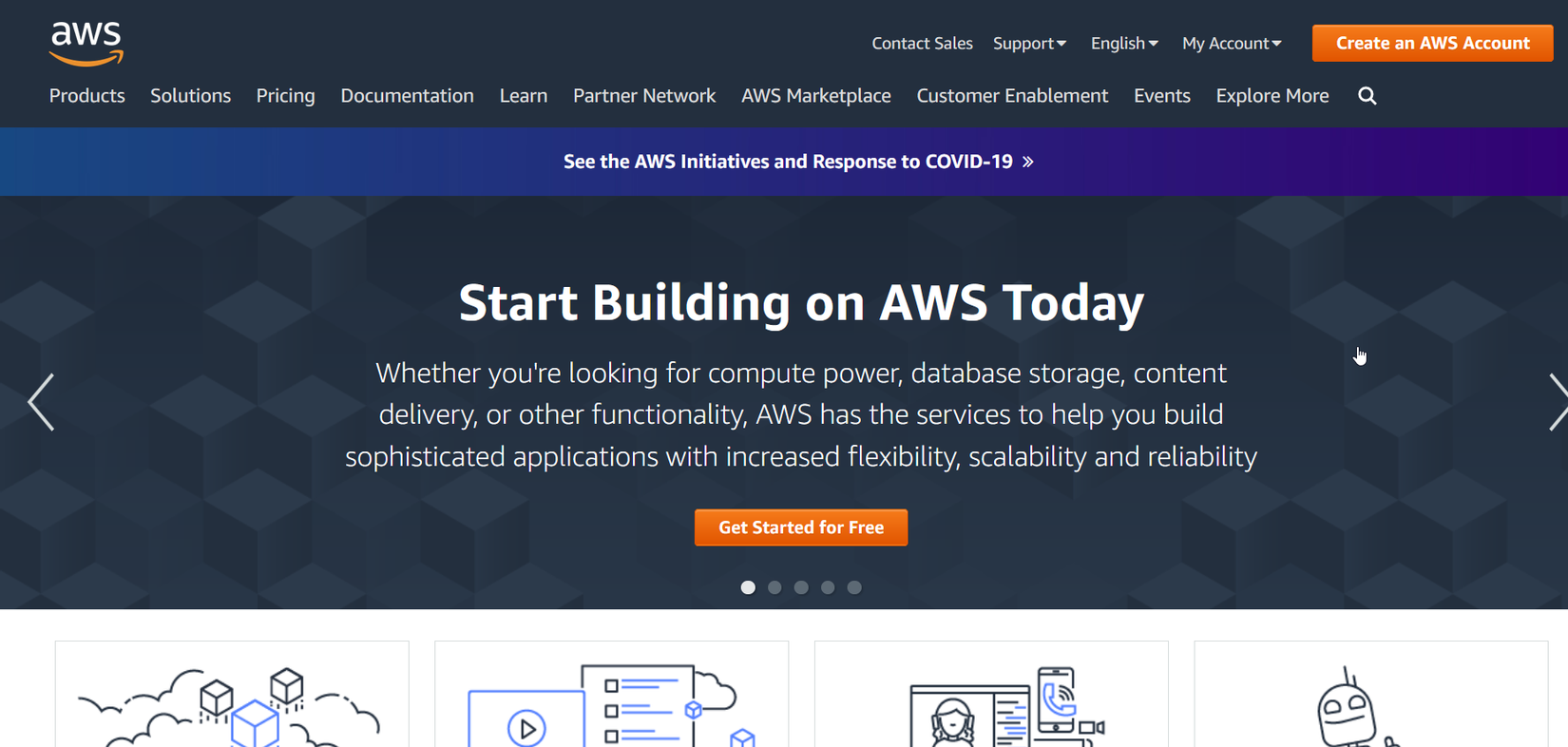Open the search magnifier in the navigation bar
Viewport: 1568px width, 747px height.
pos(1367,95)
